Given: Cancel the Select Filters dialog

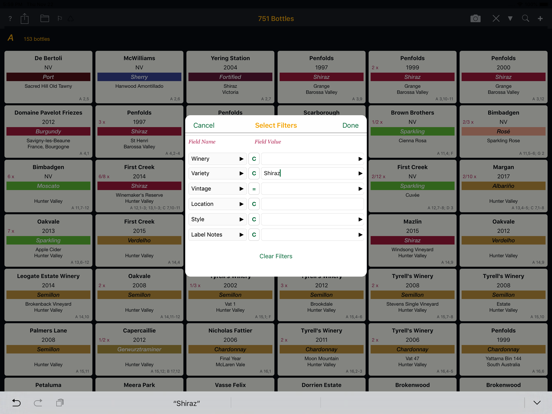Looking at the screenshot, I should pyautogui.click(x=203, y=125).
